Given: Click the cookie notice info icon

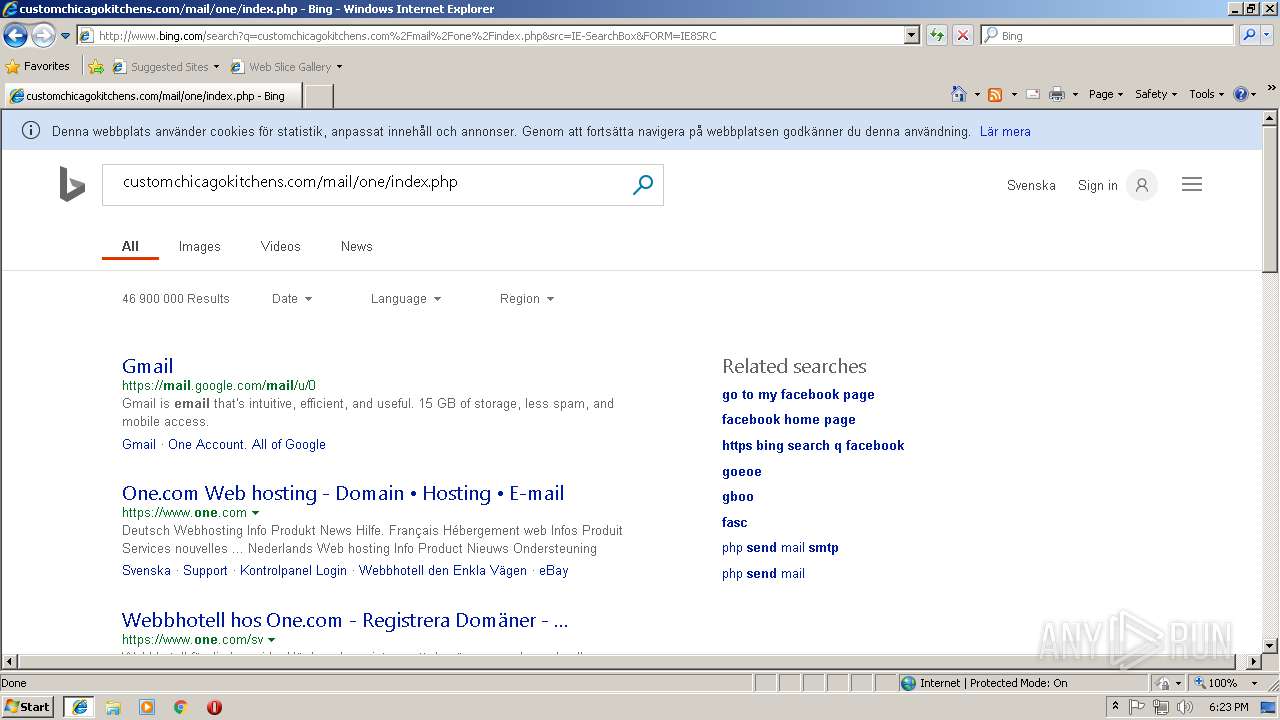Looking at the screenshot, I should (31, 131).
